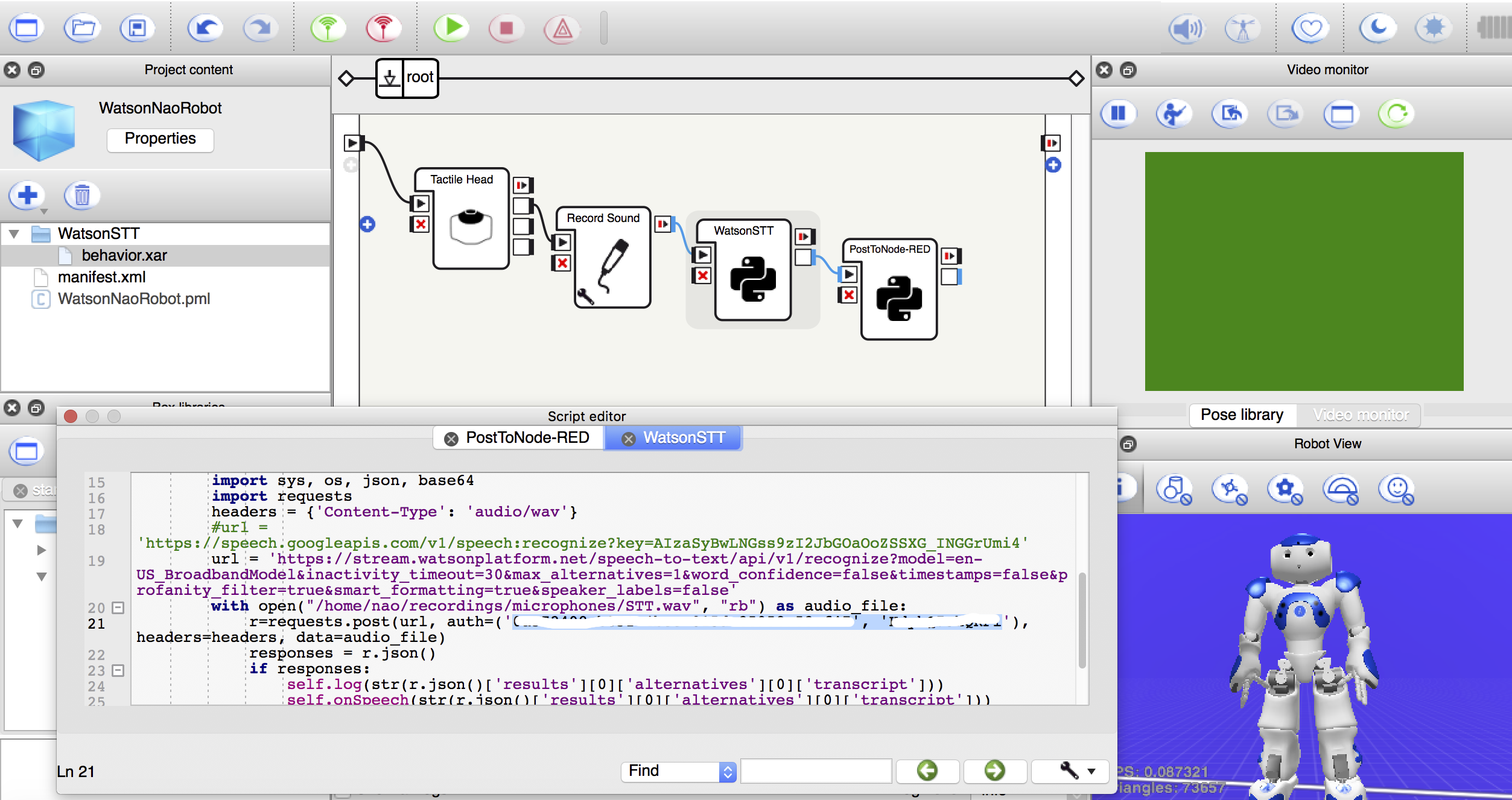Screen dimensions: 1512x800
Task: Click the green find-next arrow button
Action: 994,770
